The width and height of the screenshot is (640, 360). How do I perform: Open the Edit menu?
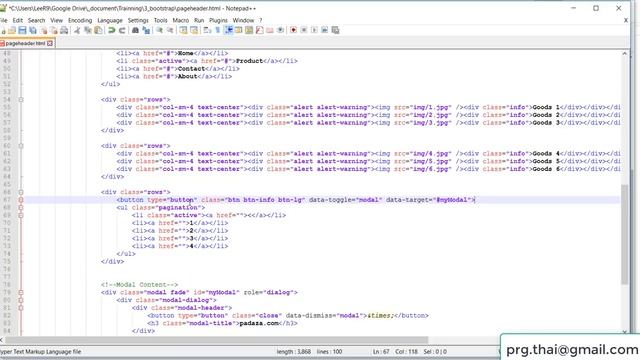18,20
